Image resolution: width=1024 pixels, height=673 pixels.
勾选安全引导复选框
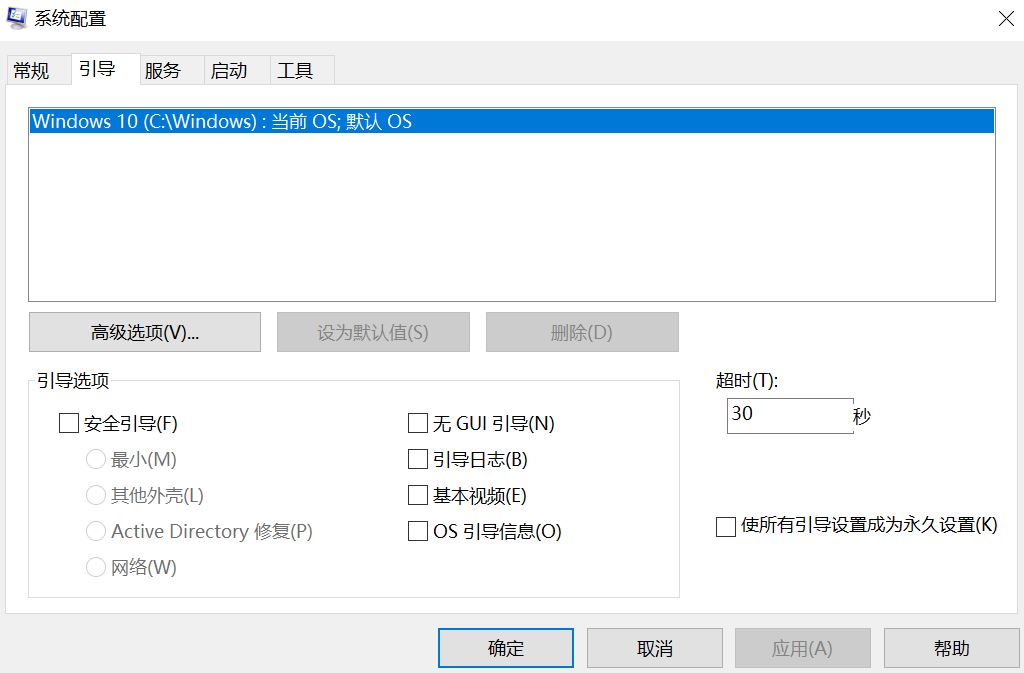point(69,422)
